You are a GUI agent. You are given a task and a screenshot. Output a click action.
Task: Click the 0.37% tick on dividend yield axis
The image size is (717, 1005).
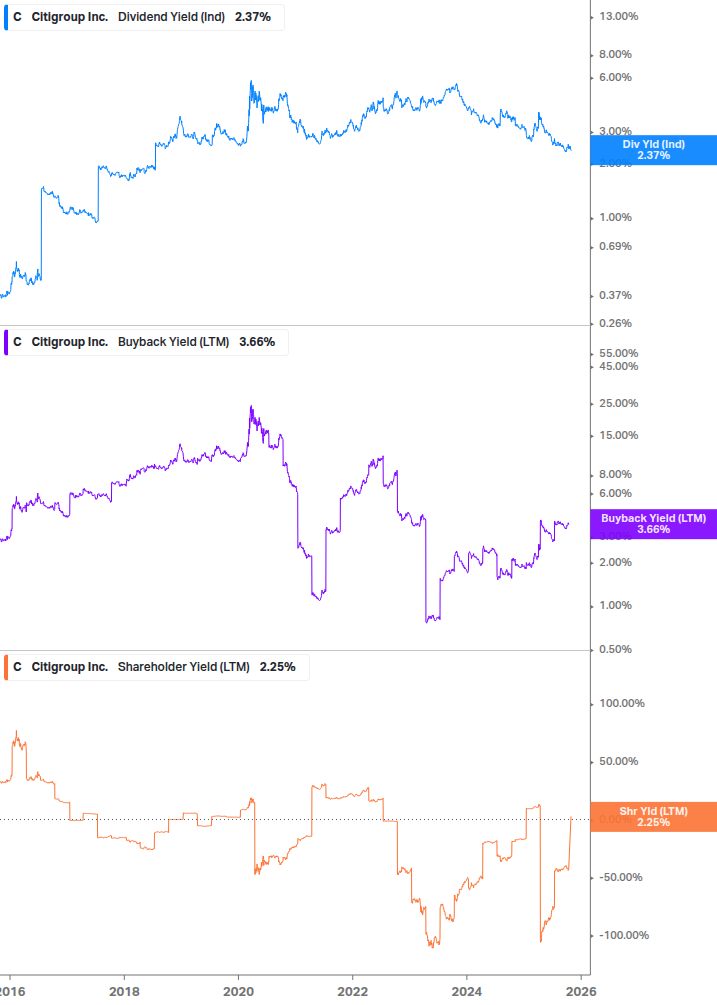(615, 295)
